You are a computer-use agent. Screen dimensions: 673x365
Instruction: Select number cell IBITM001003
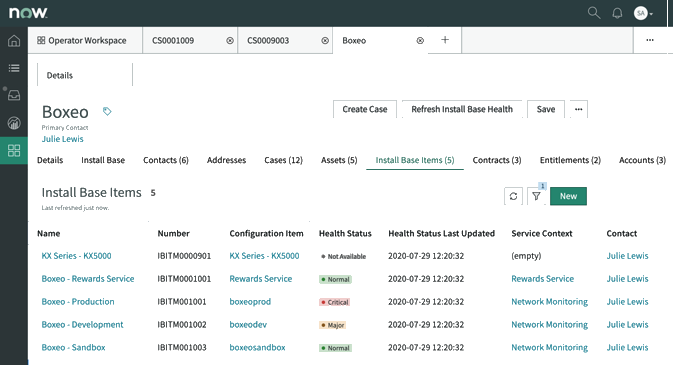point(182,347)
